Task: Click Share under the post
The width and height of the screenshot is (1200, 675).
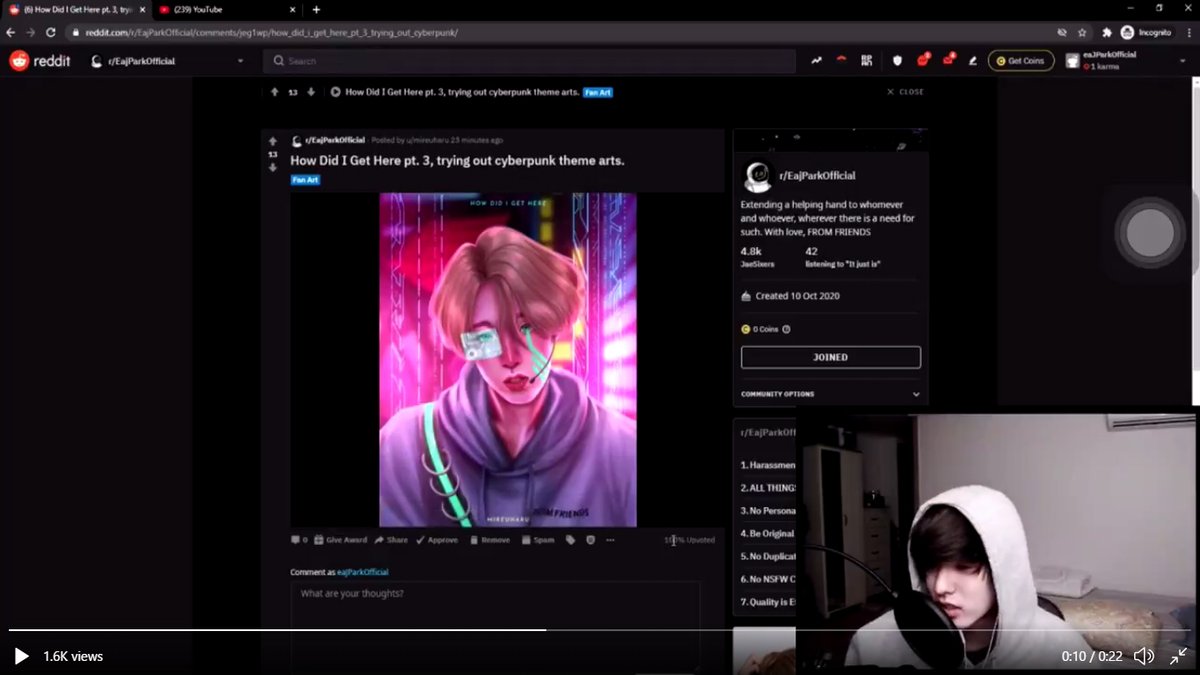Action: [391, 540]
